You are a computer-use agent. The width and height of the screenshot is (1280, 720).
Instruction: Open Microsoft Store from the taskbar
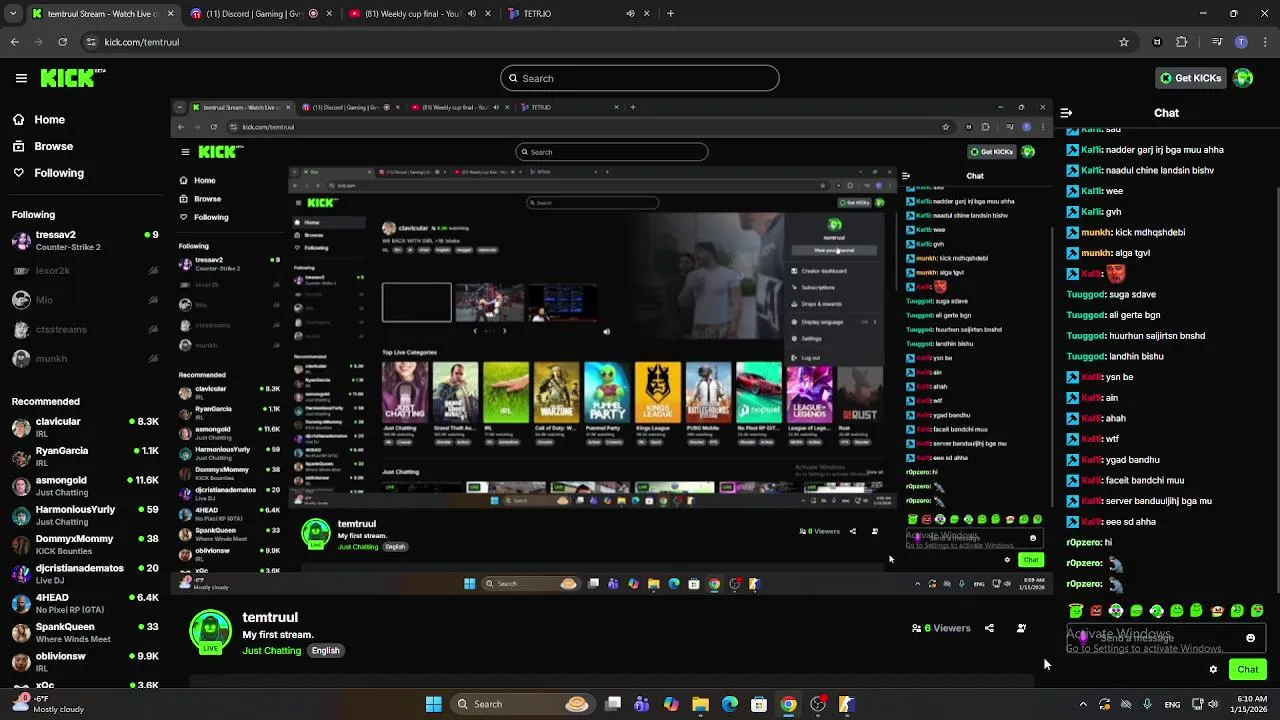click(x=759, y=704)
